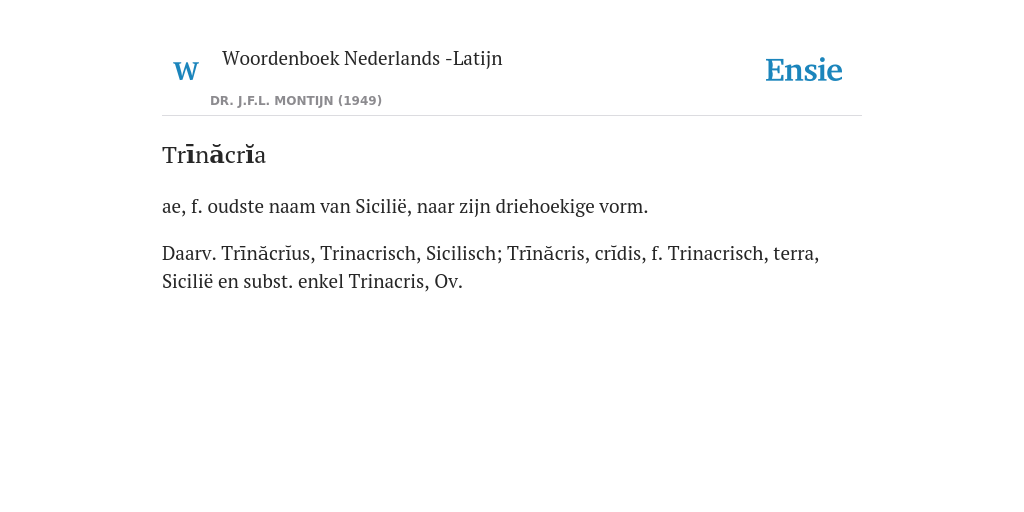Click the author line DR. J.F.L. MONTIJN (1949)

pos(296,101)
